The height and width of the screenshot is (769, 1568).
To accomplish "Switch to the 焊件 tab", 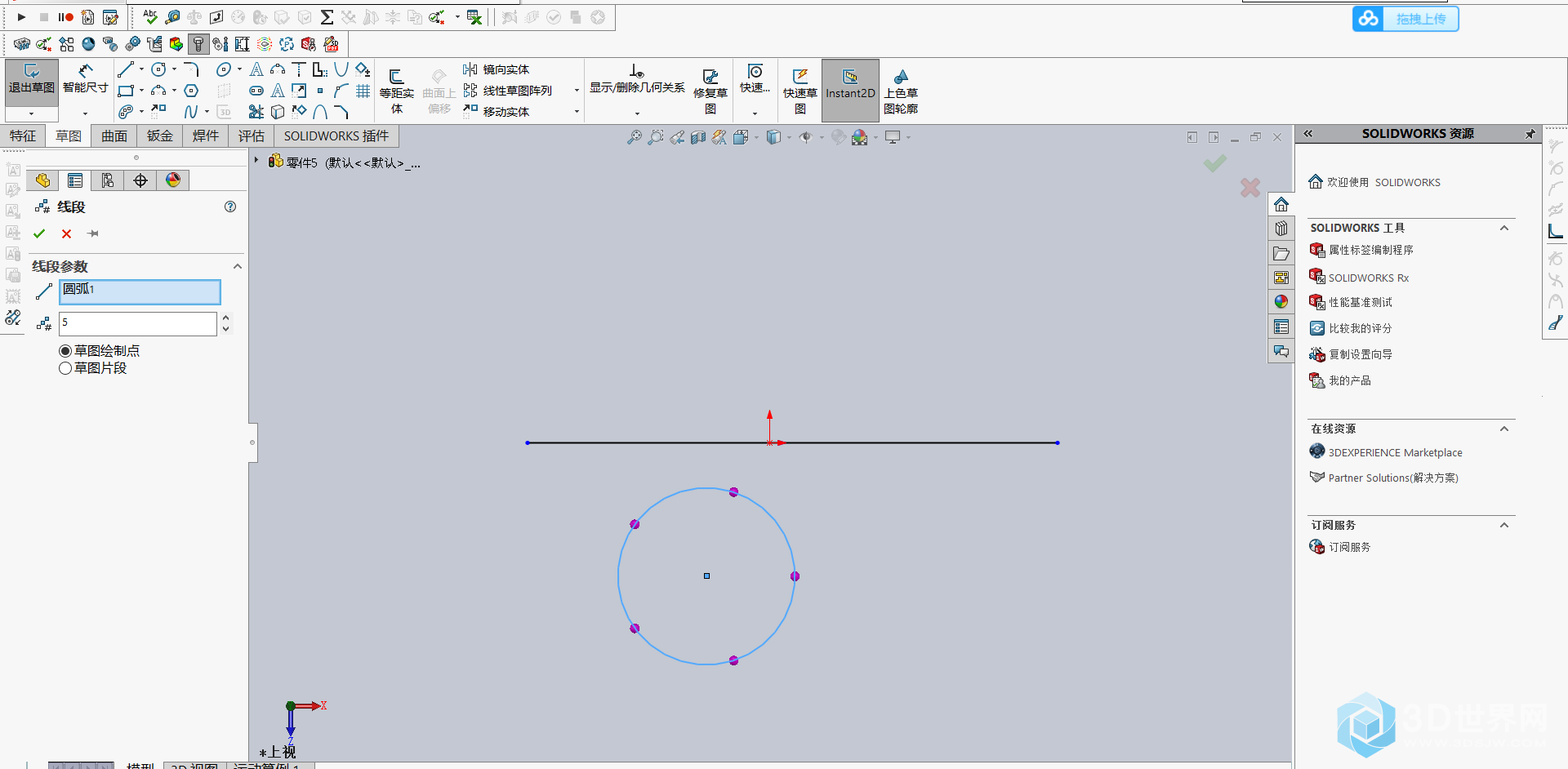I will (x=206, y=136).
